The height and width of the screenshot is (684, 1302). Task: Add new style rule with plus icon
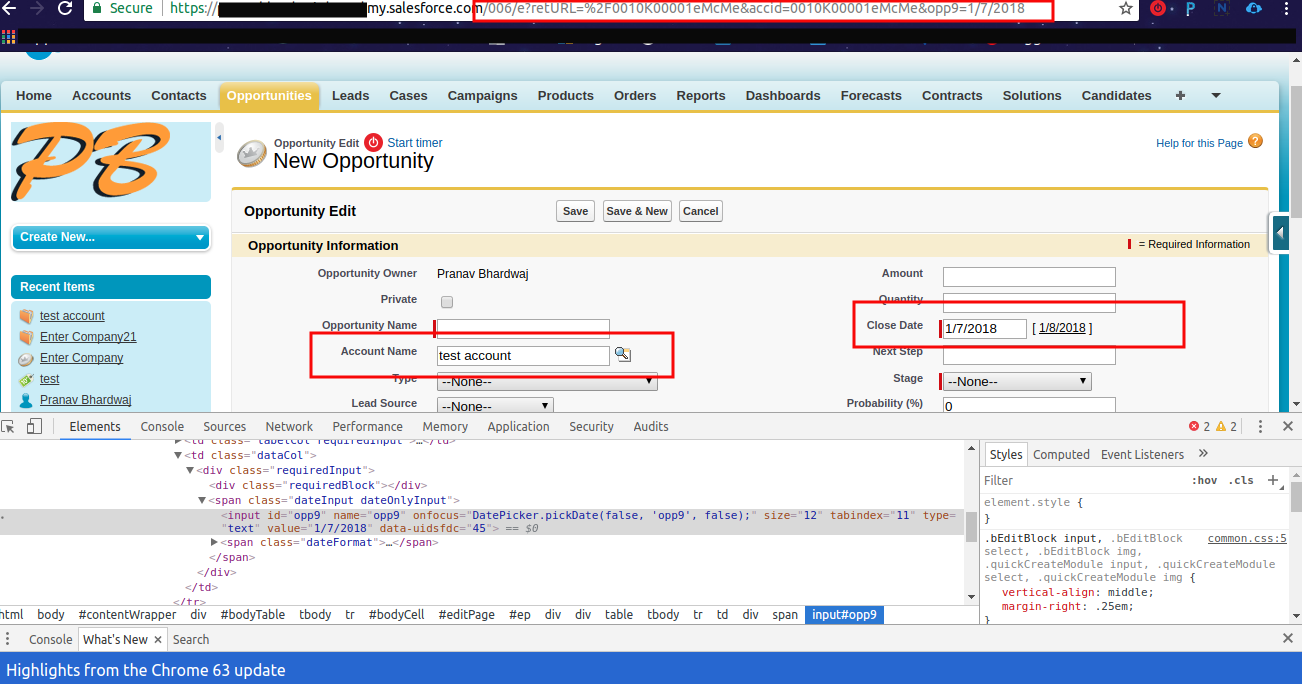pyautogui.click(x=1273, y=480)
